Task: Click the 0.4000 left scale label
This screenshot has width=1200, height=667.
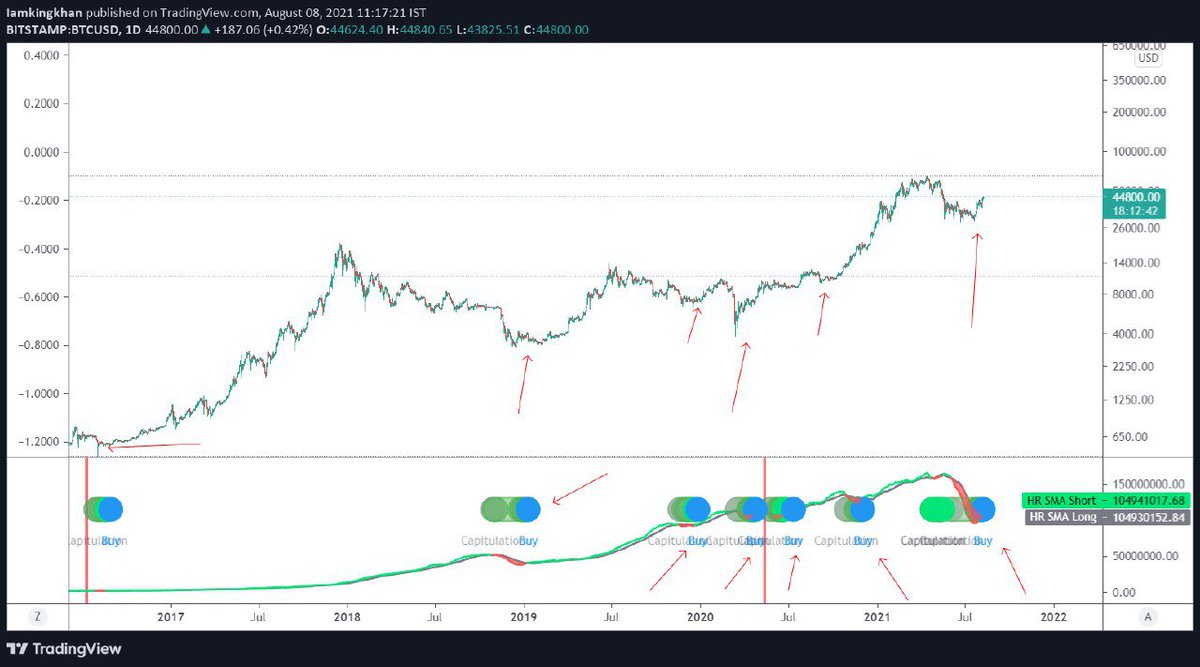Action: (41, 56)
